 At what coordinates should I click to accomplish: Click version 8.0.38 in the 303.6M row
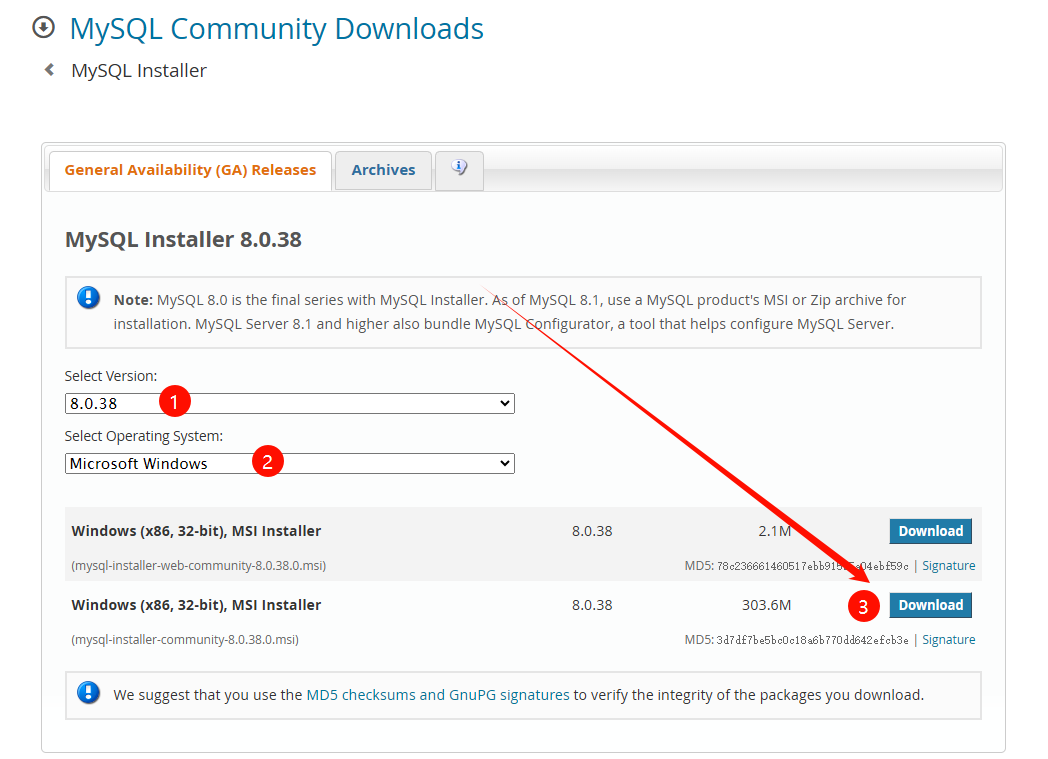click(592, 605)
